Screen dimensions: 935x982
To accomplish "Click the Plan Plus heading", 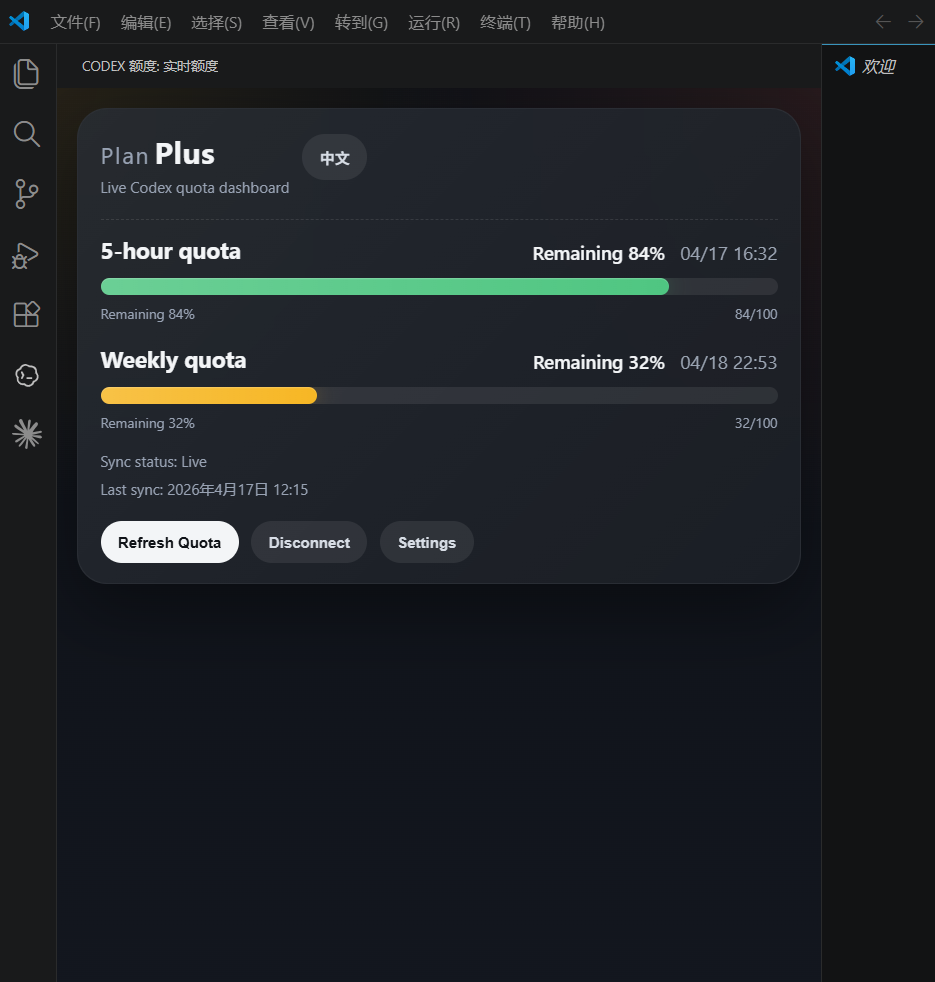I will [158, 155].
